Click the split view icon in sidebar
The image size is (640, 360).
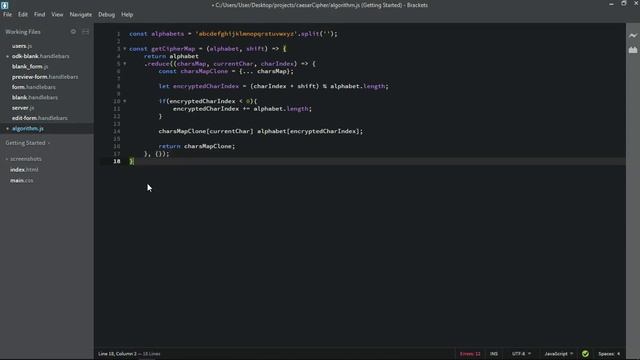[85, 31]
